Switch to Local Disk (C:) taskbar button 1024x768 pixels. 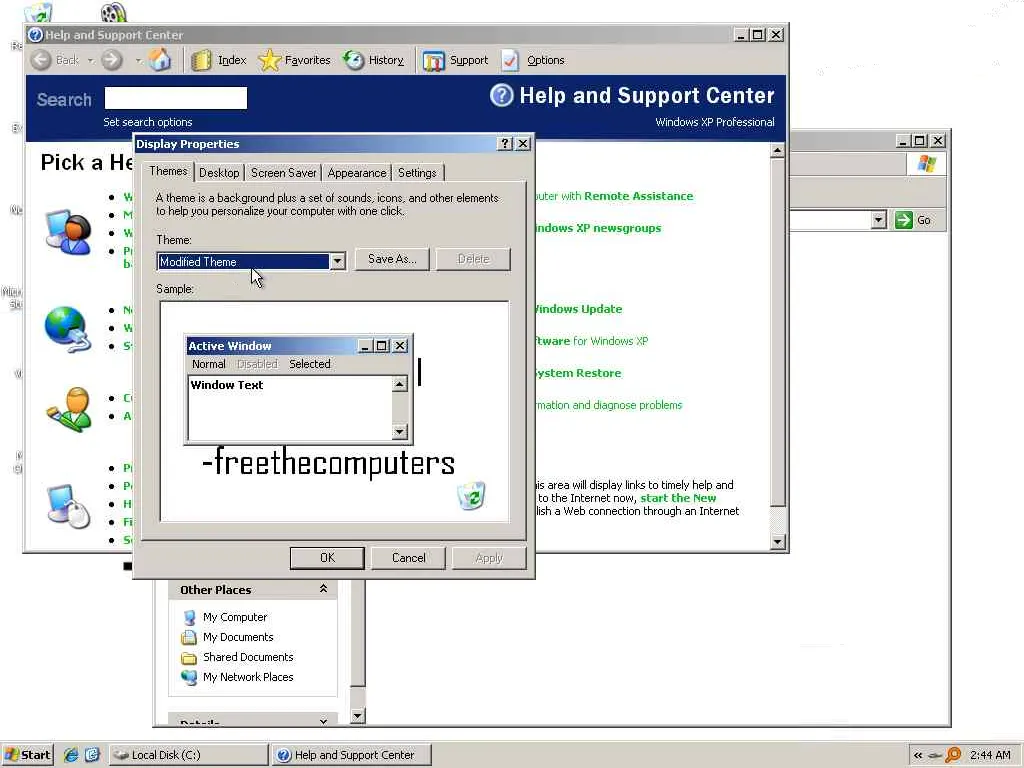(x=188, y=755)
